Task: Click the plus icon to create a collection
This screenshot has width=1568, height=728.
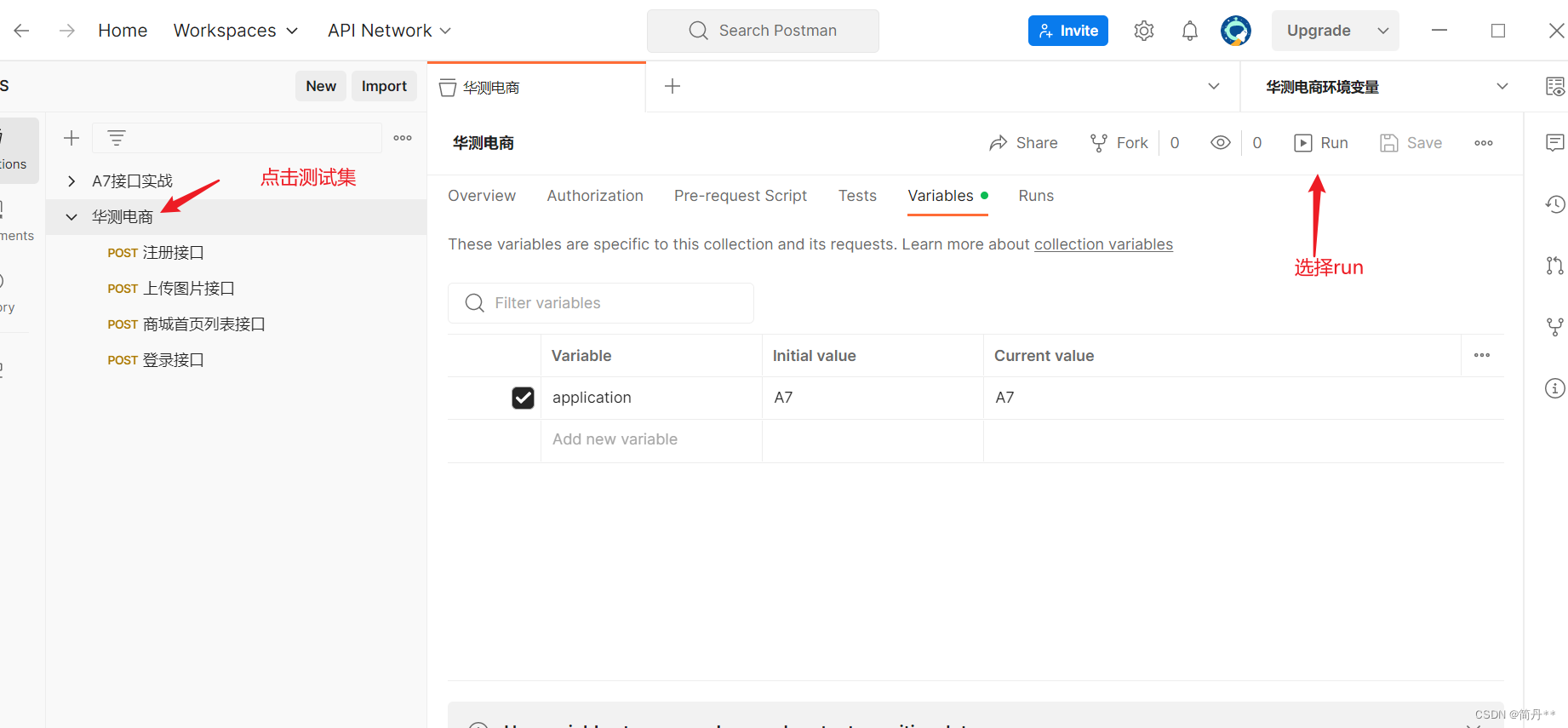Action: pyautogui.click(x=72, y=138)
